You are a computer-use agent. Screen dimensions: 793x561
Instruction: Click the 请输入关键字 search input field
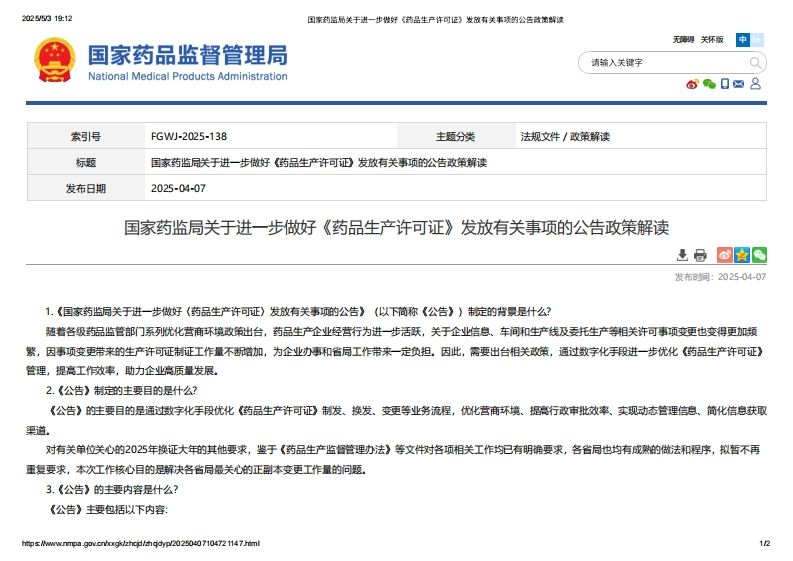coord(660,63)
